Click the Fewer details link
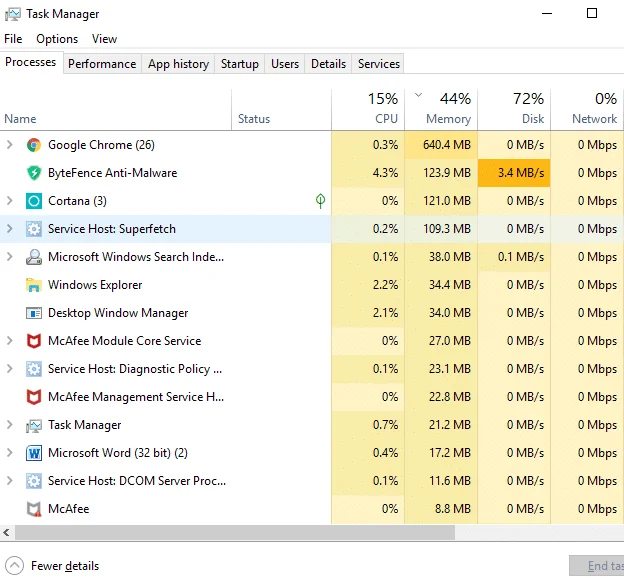The height and width of the screenshot is (578, 624). tap(65, 566)
